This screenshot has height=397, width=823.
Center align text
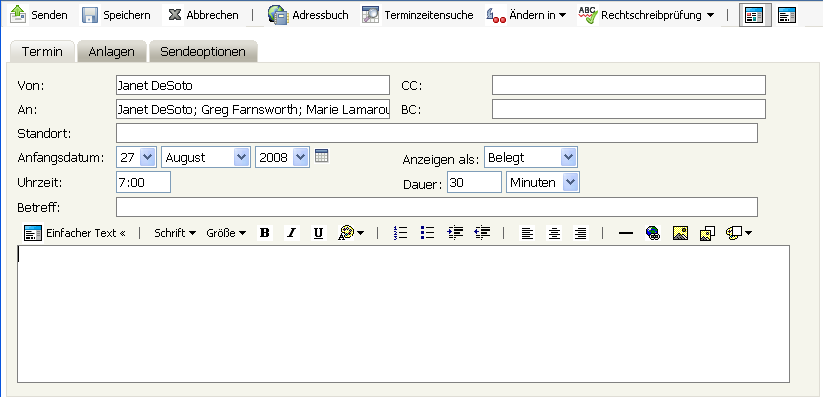coord(554,233)
